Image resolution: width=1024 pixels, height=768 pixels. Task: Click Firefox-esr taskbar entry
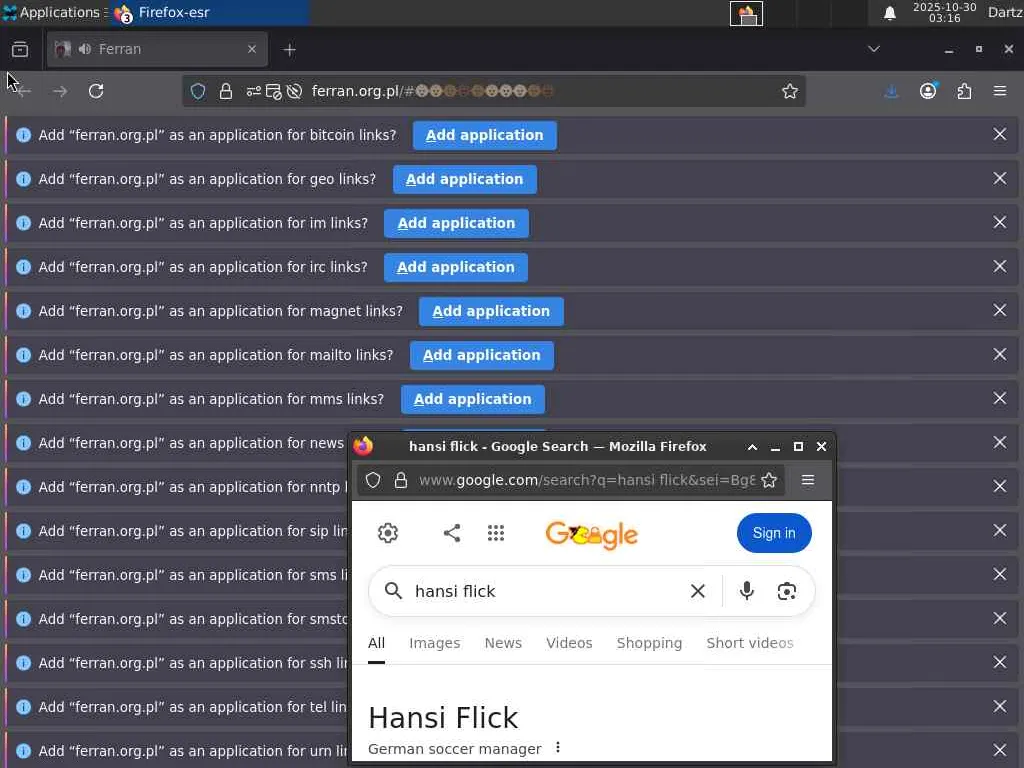210,12
